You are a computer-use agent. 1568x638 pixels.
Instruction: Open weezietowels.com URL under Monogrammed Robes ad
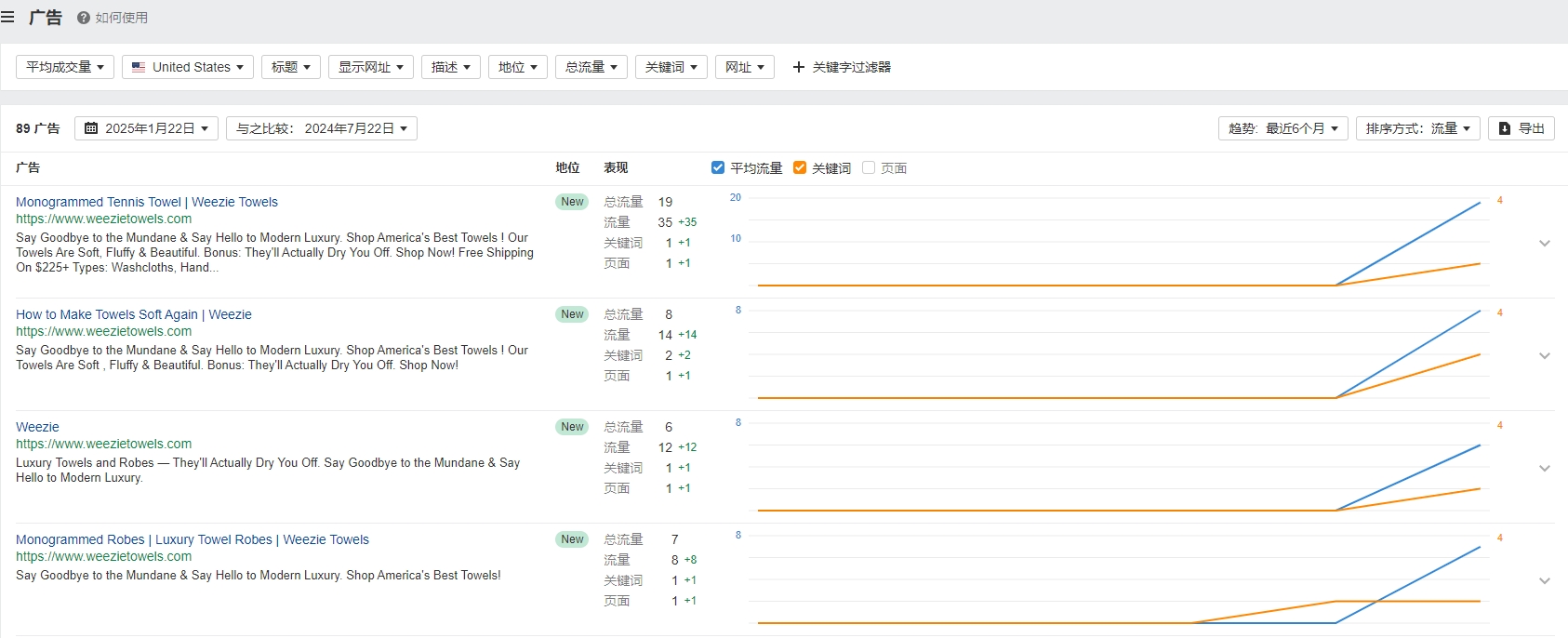pyautogui.click(x=104, y=556)
